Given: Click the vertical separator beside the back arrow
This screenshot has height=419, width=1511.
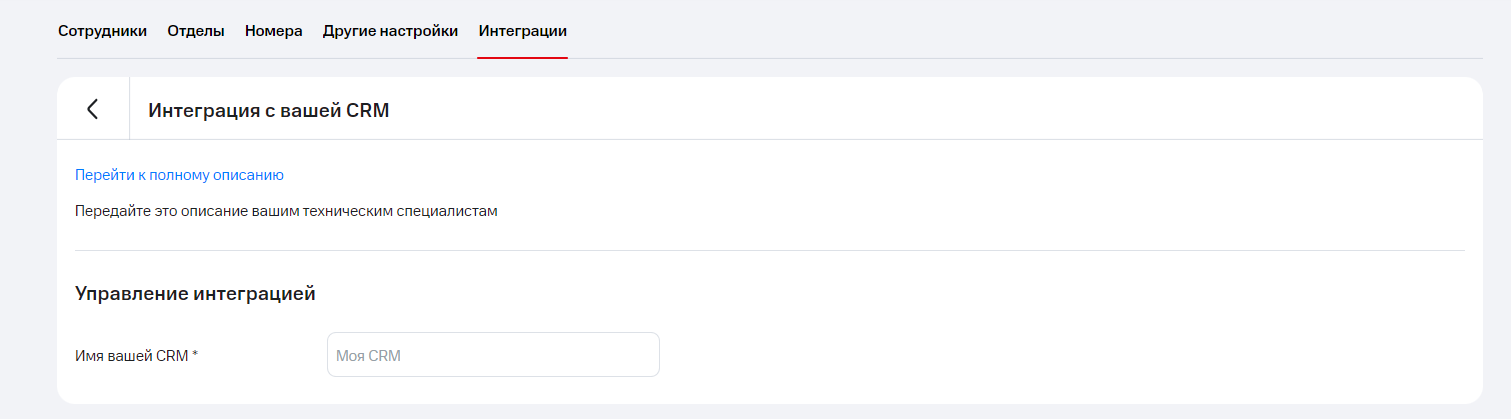Looking at the screenshot, I should click(129, 109).
